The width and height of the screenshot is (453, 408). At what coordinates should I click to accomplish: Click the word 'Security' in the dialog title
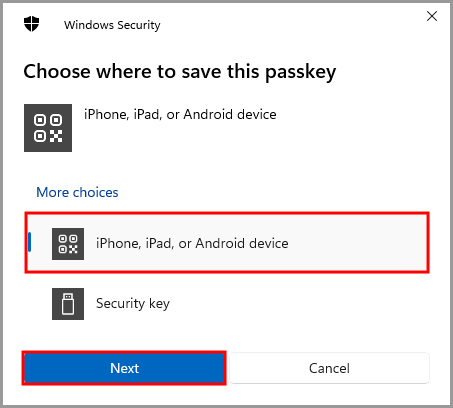(139, 25)
